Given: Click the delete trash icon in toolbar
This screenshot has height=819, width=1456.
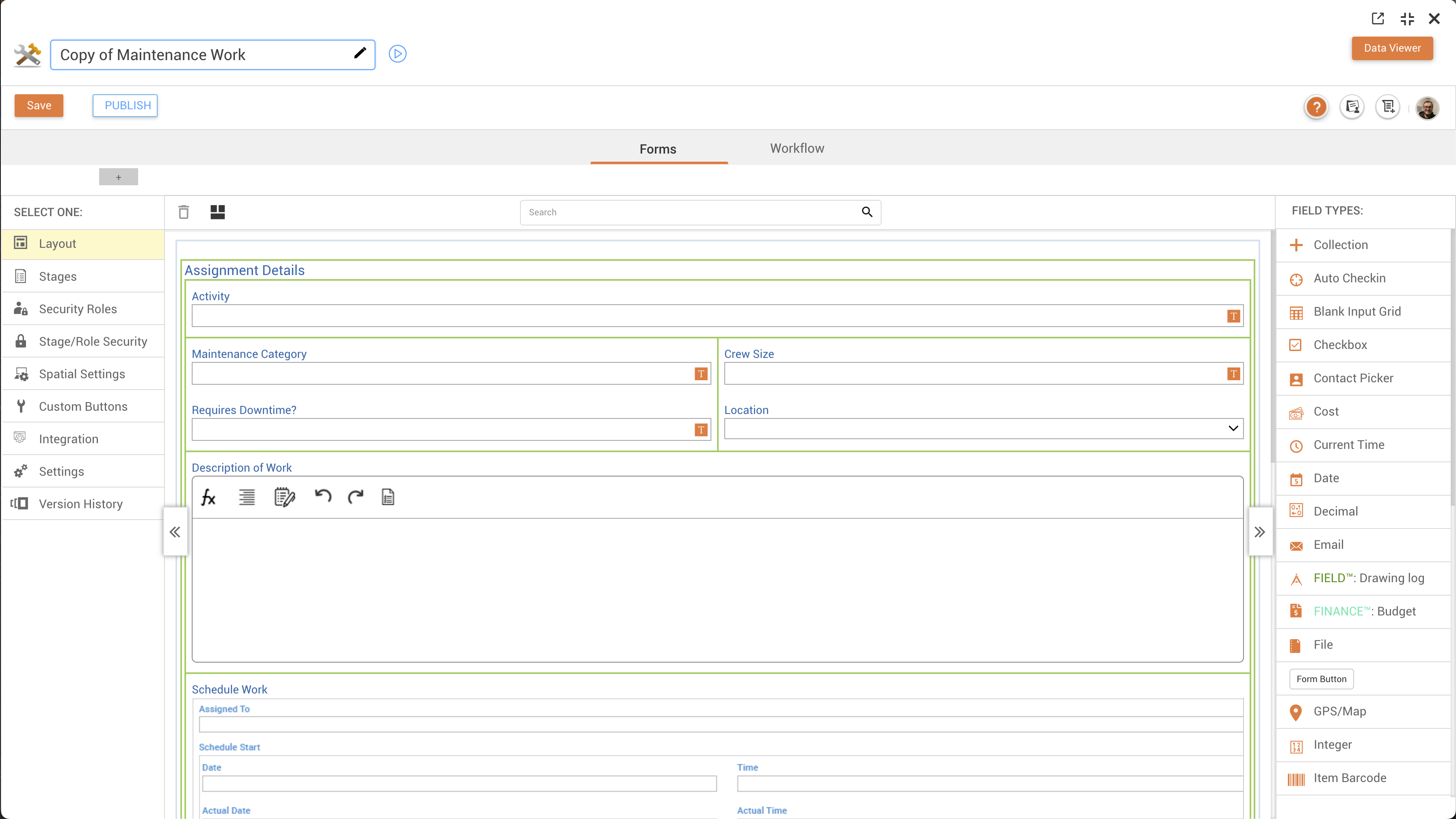Looking at the screenshot, I should 183,212.
